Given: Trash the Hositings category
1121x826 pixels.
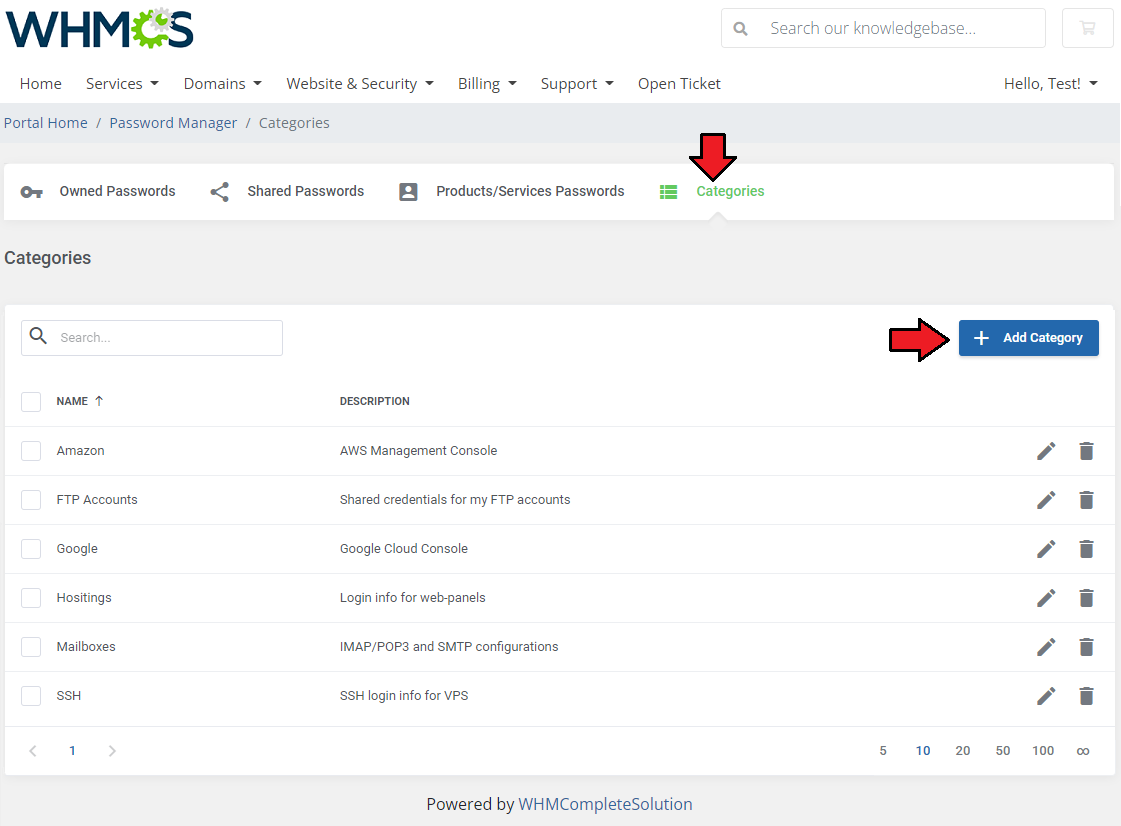Looking at the screenshot, I should coord(1086,598).
